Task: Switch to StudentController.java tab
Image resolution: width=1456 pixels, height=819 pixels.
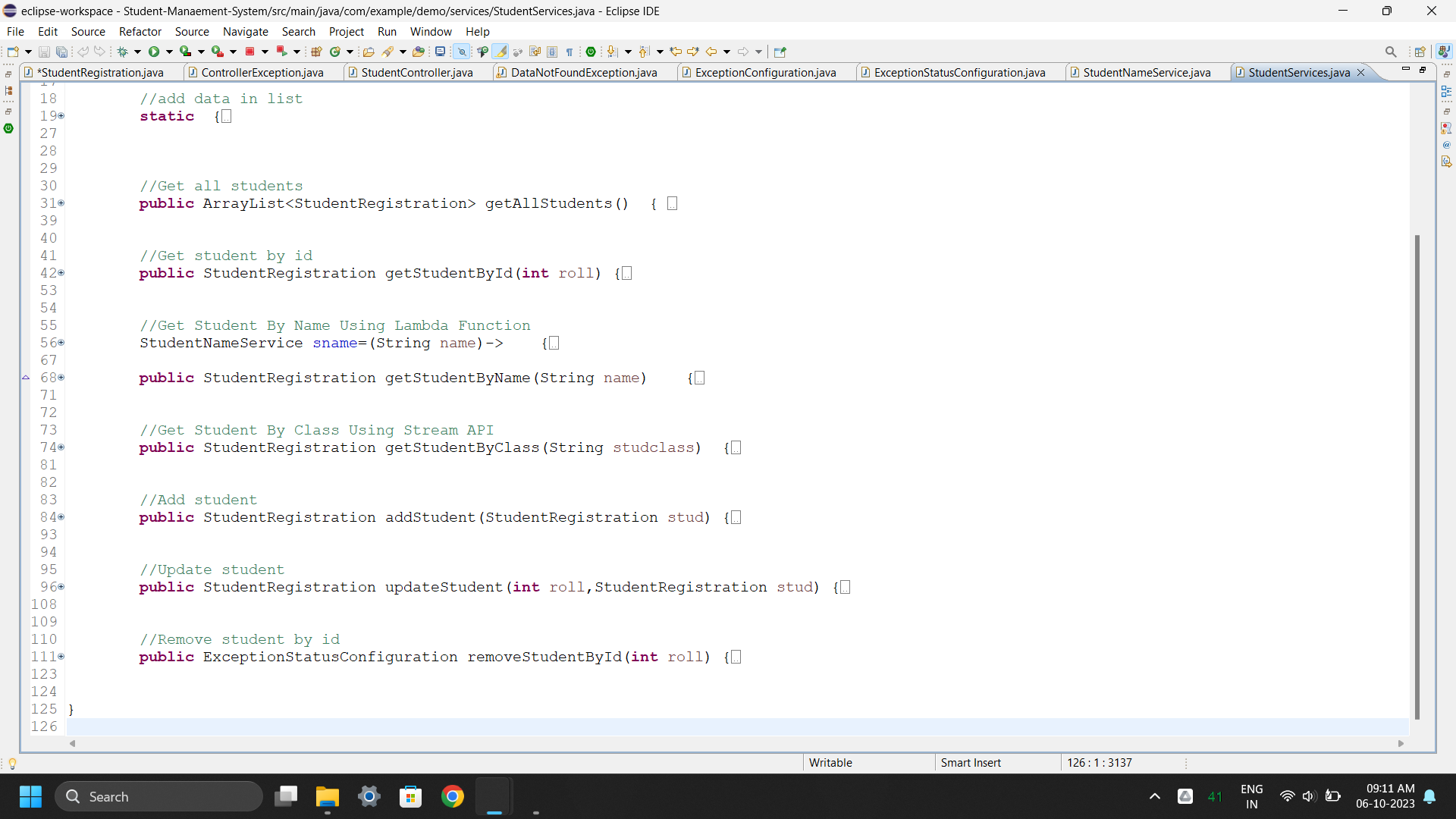Action: (416, 72)
